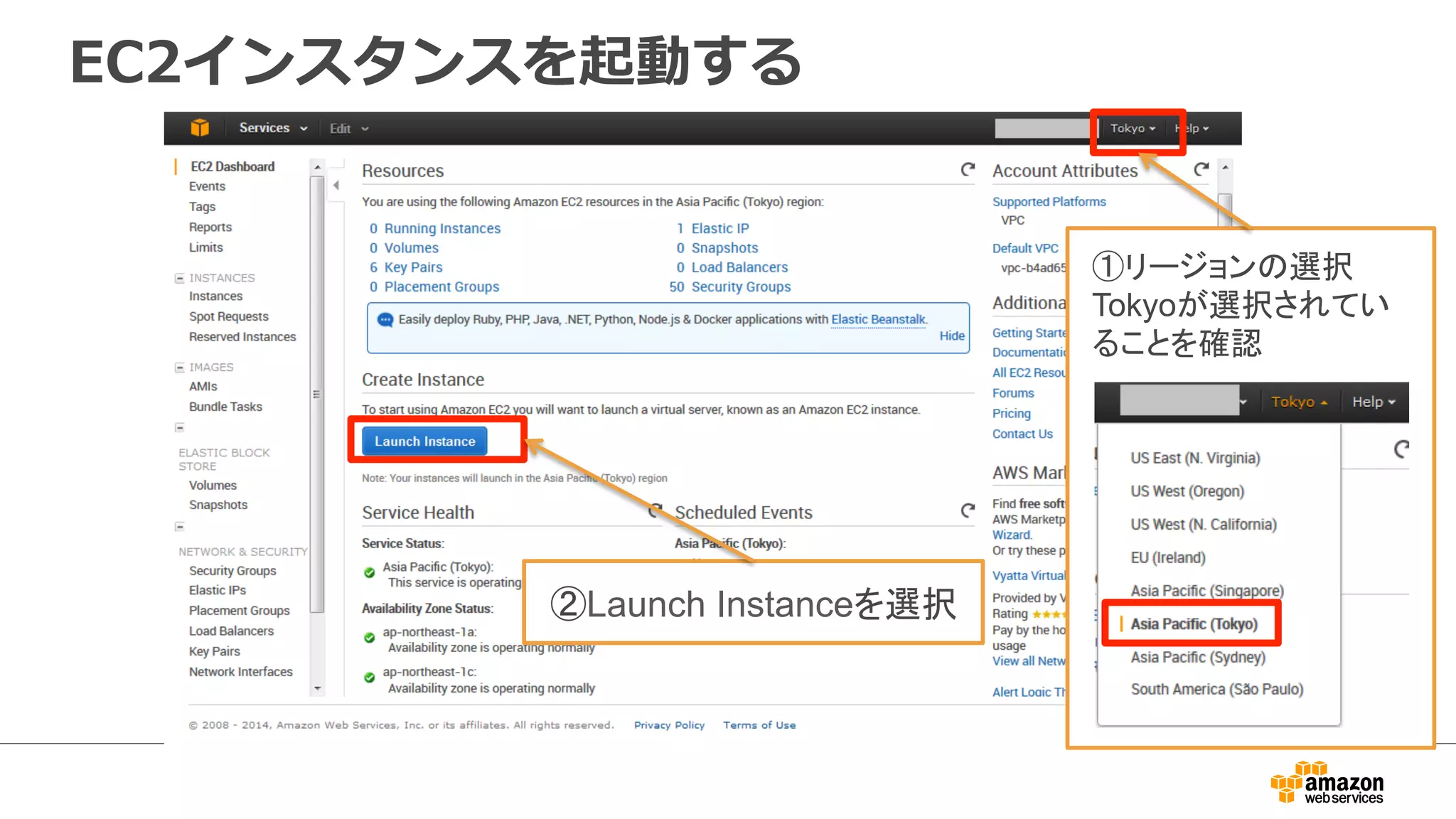Open Snapshots in the sidebar
The image size is (1456, 819).
[218, 505]
